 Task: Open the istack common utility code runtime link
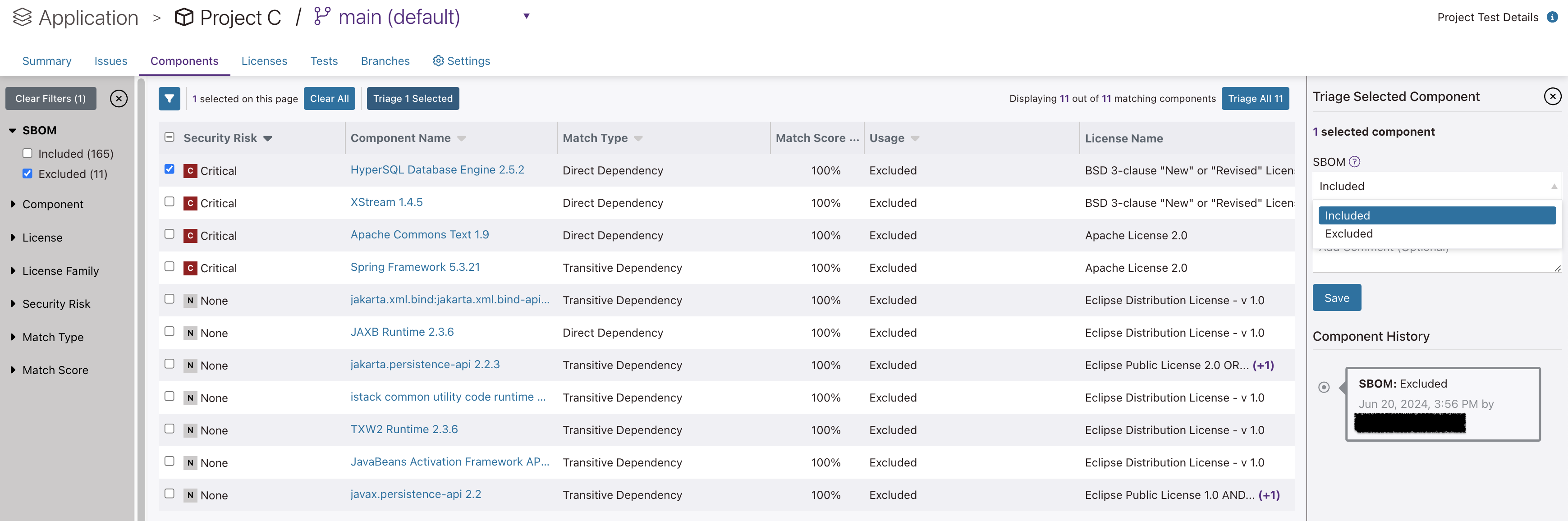tap(448, 397)
